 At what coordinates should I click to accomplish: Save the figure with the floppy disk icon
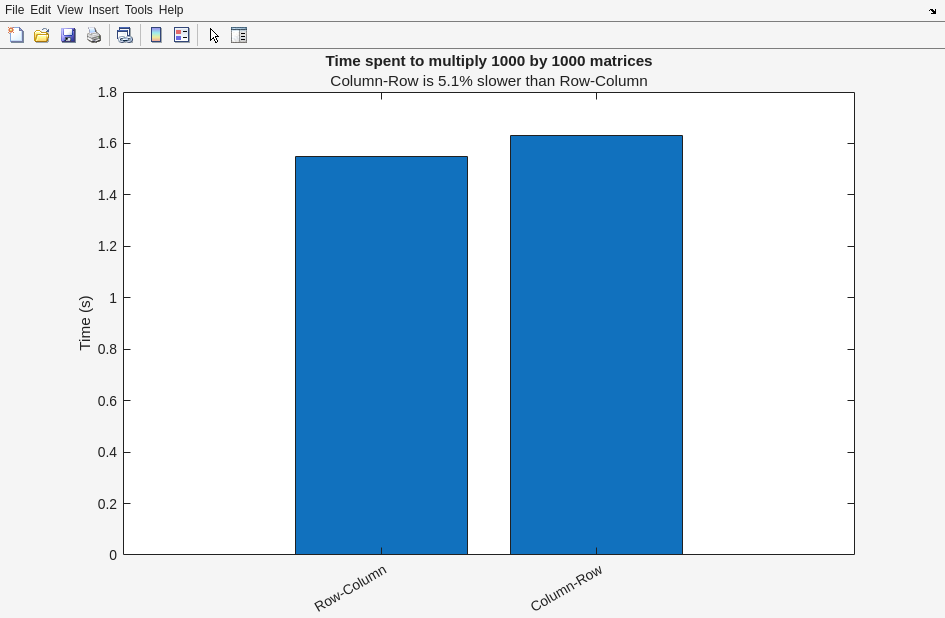68,35
